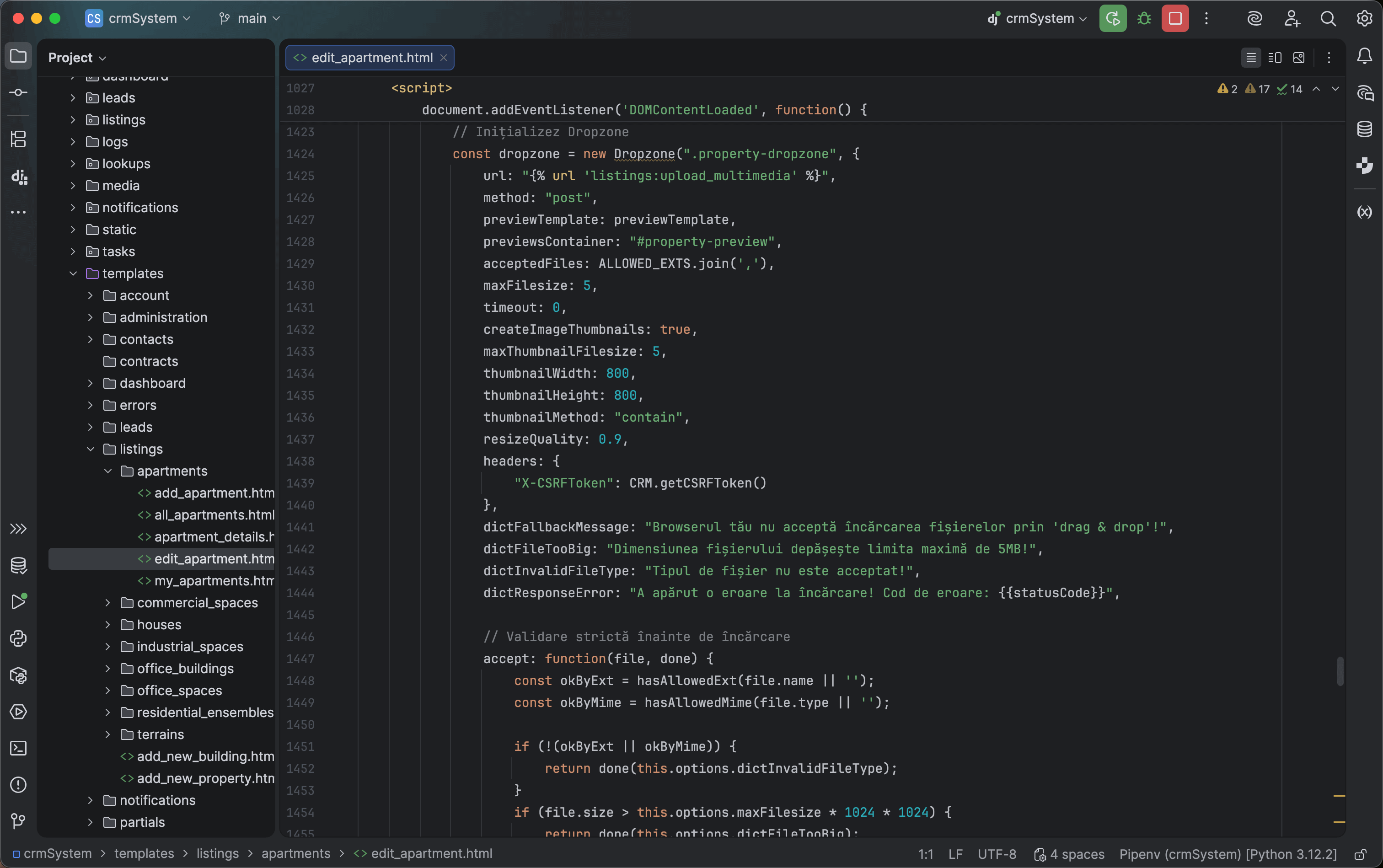Expand the account folder
This screenshot has height=868, width=1383.
pyautogui.click(x=91, y=295)
